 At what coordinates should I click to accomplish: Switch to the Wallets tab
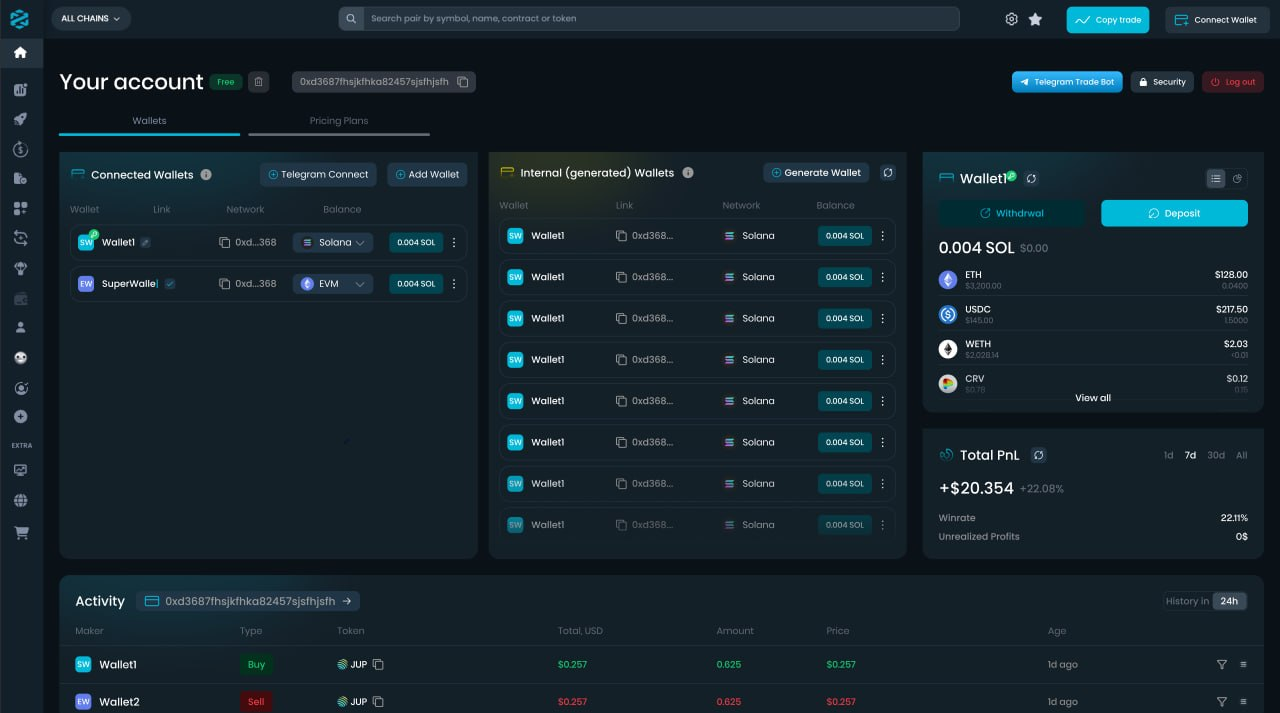click(x=150, y=121)
